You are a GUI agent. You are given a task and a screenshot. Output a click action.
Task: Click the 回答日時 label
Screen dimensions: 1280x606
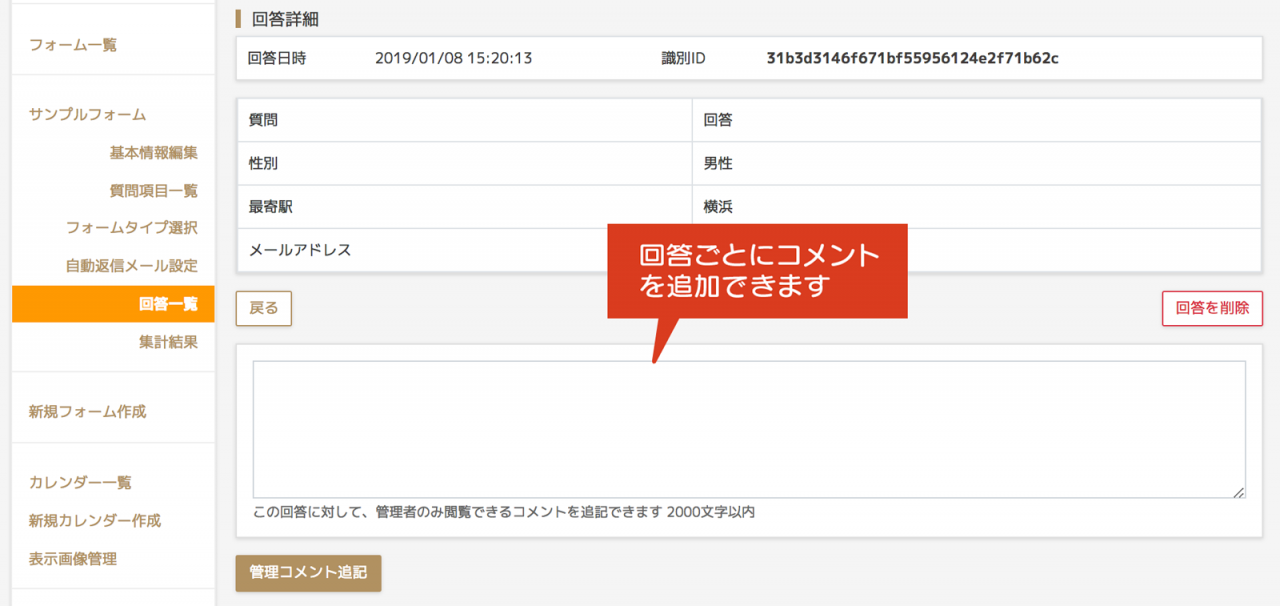point(277,58)
